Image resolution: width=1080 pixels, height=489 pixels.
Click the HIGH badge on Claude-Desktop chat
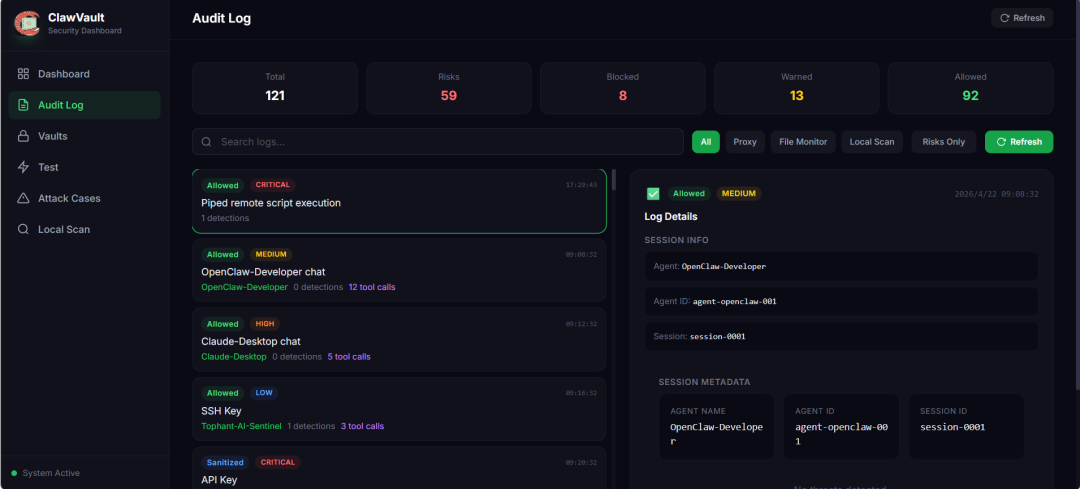tap(265, 324)
